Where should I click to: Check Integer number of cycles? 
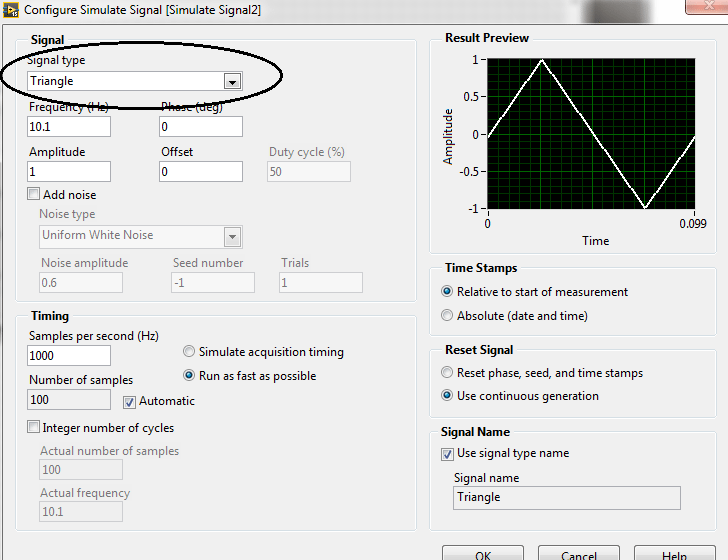(33, 427)
